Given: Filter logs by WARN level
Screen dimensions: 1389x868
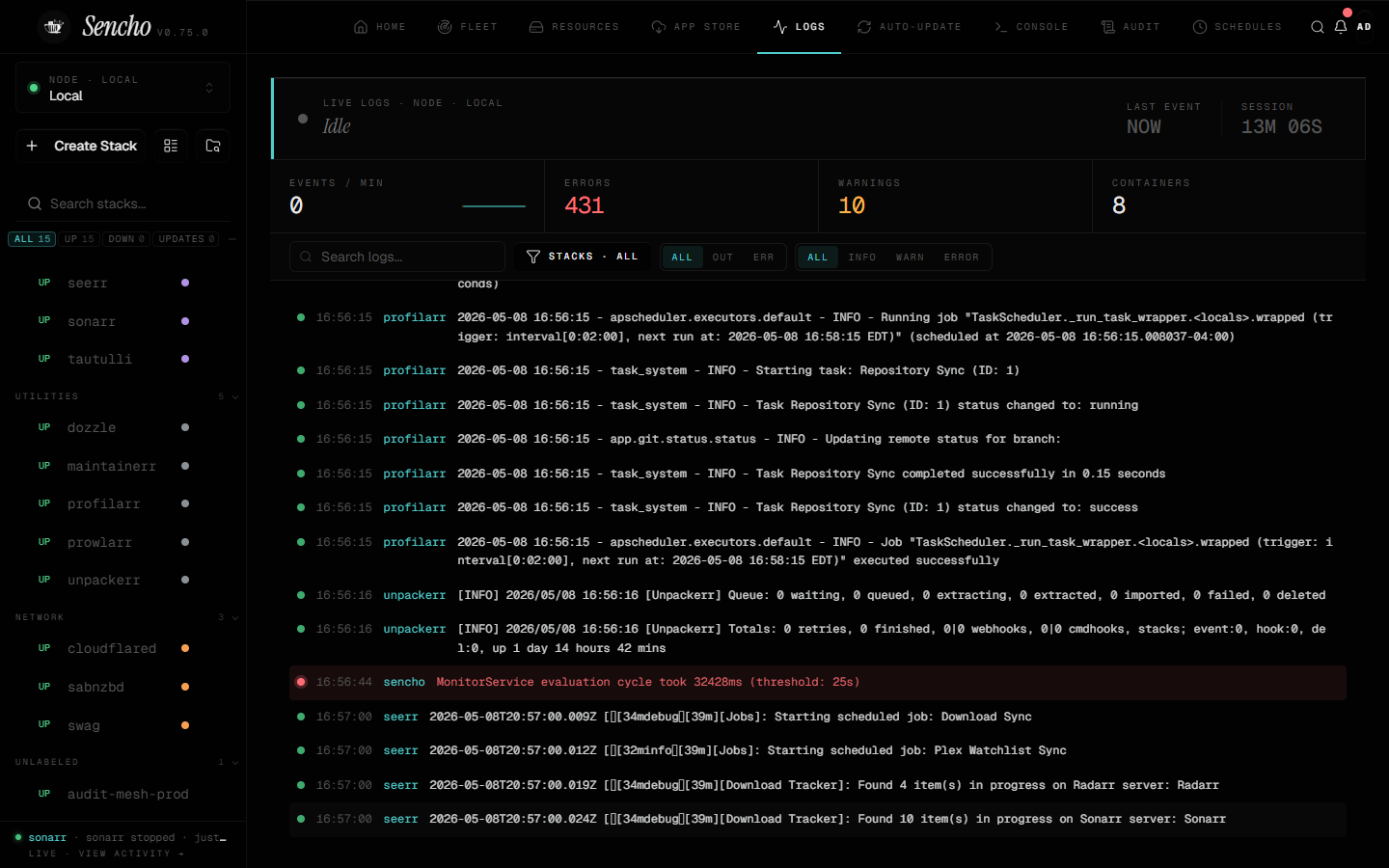Looking at the screenshot, I should tap(910, 258).
